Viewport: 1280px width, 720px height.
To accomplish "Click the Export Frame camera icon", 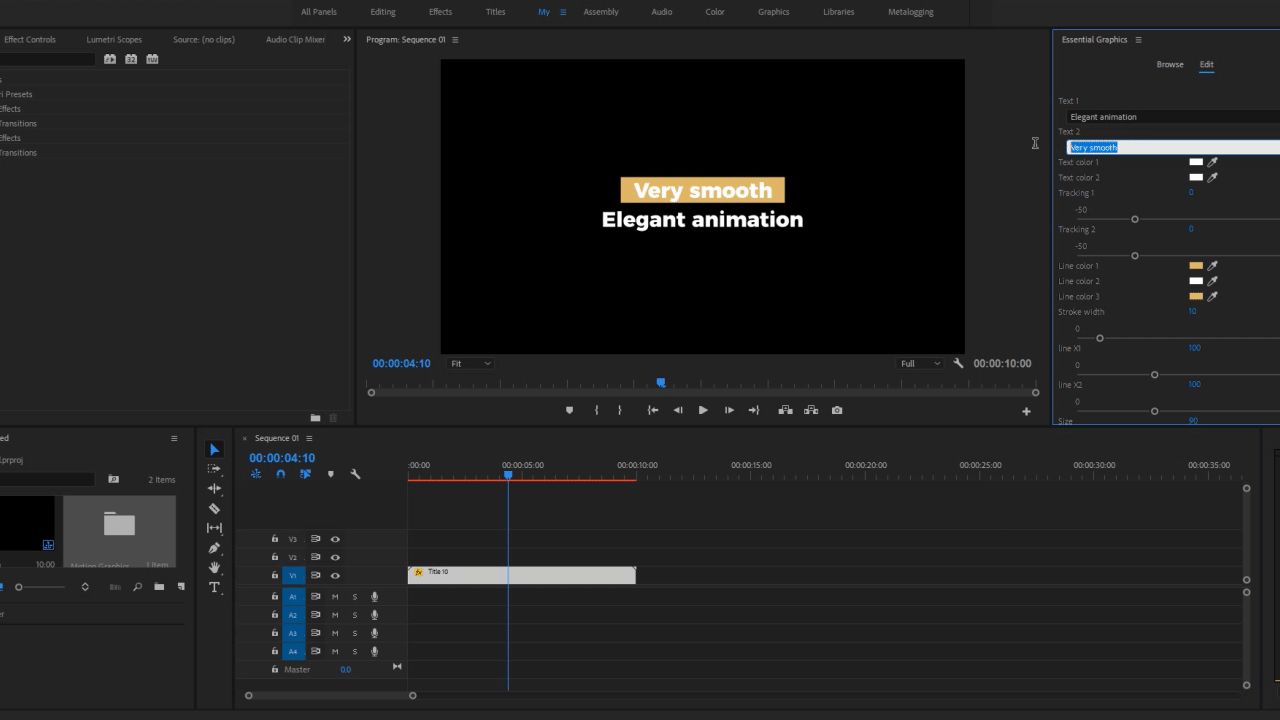I will tap(837, 410).
